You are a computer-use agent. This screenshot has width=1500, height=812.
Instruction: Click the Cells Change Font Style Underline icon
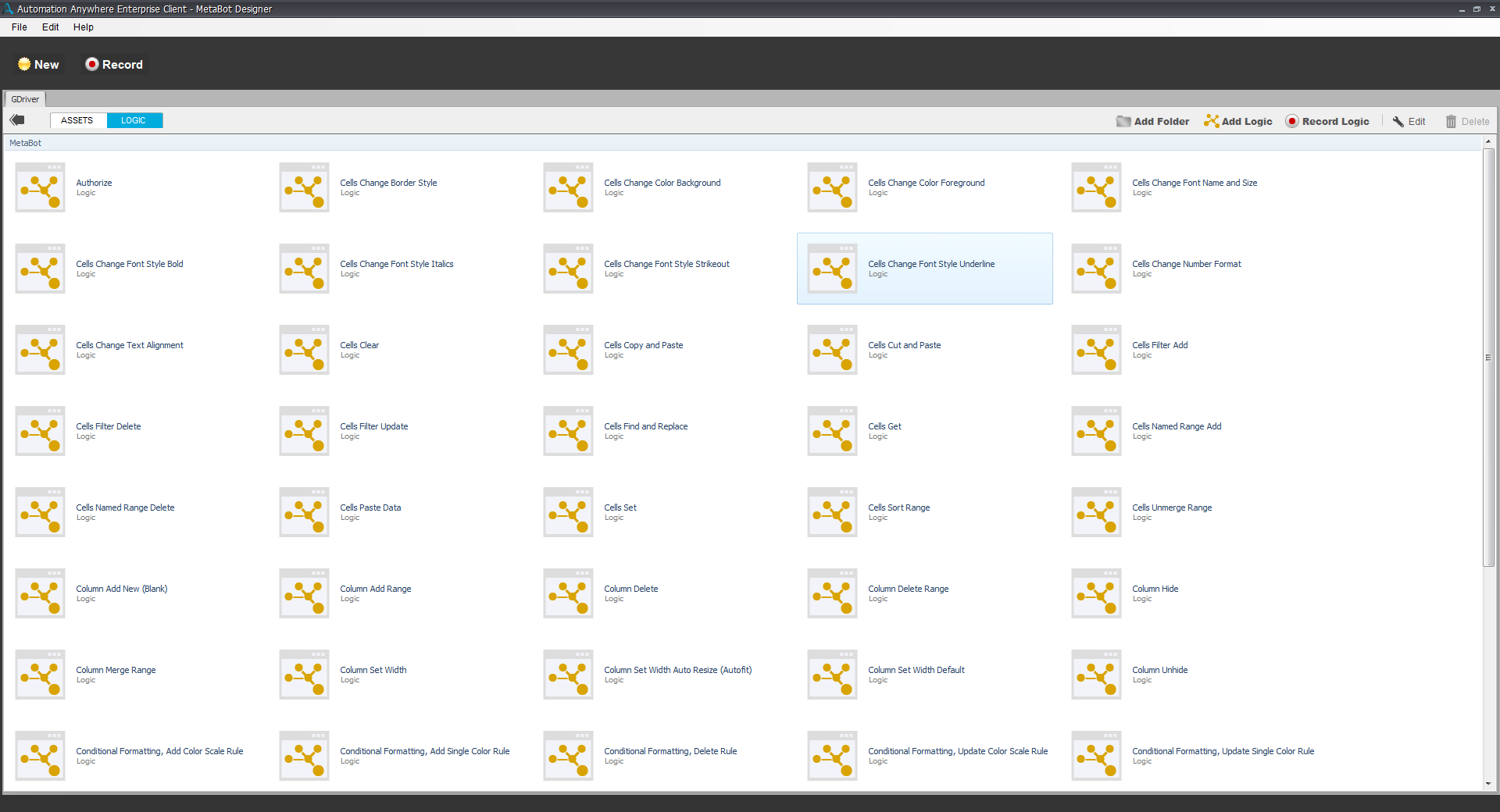tap(832, 269)
